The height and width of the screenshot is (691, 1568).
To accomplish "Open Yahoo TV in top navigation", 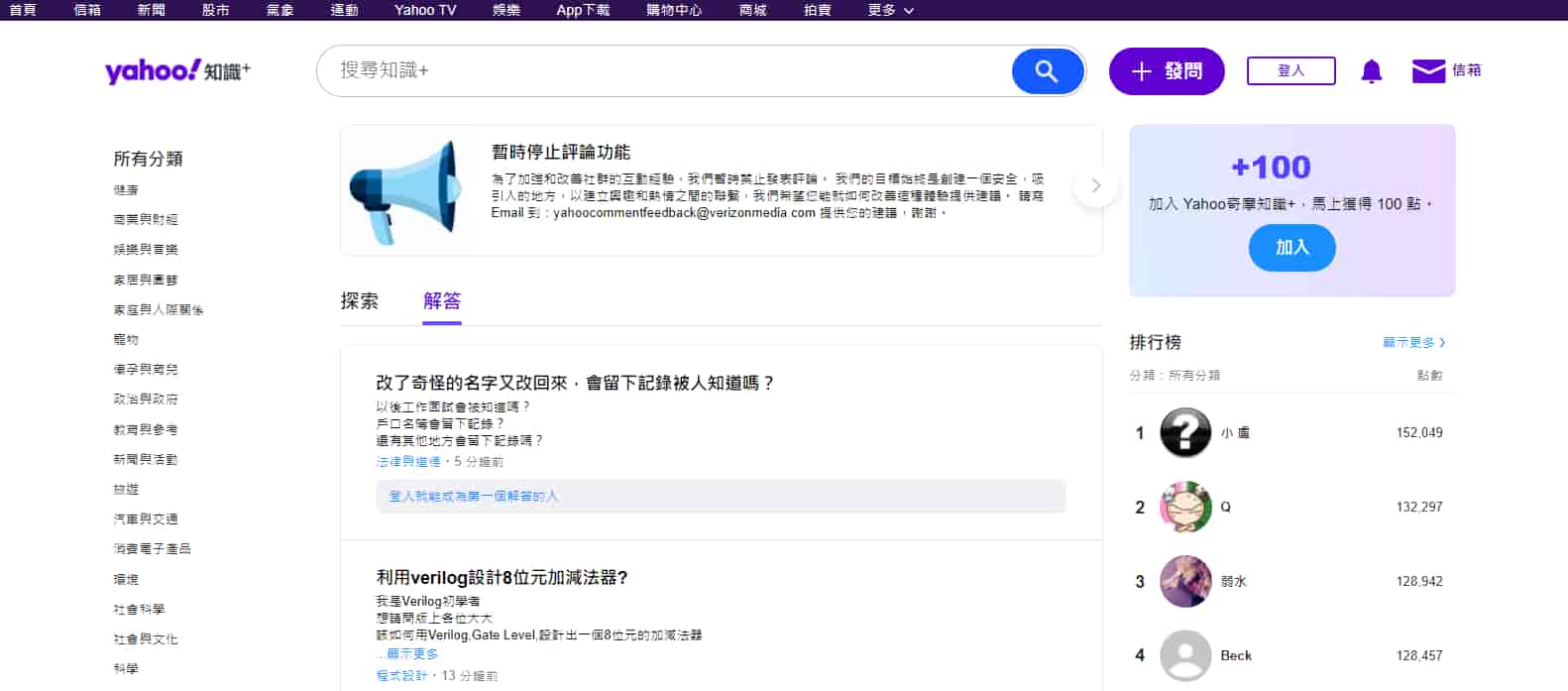I will tap(425, 10).
